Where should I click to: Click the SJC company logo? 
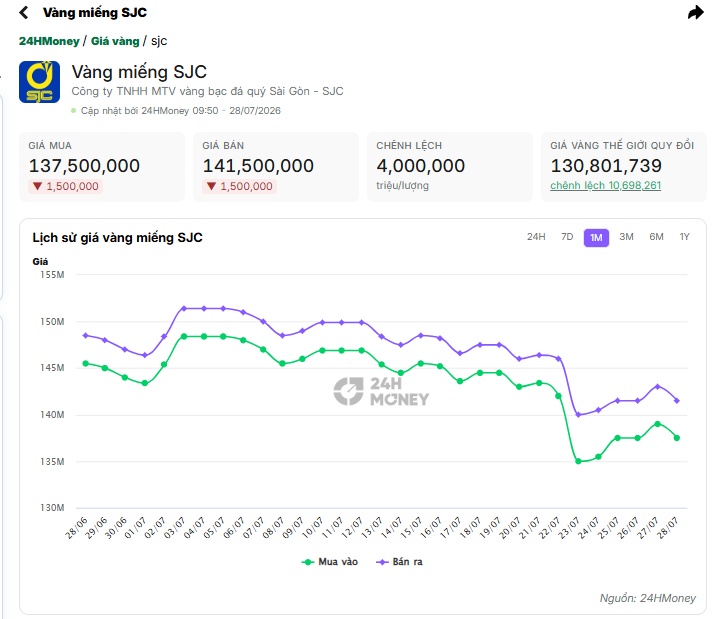click(40, 82)
